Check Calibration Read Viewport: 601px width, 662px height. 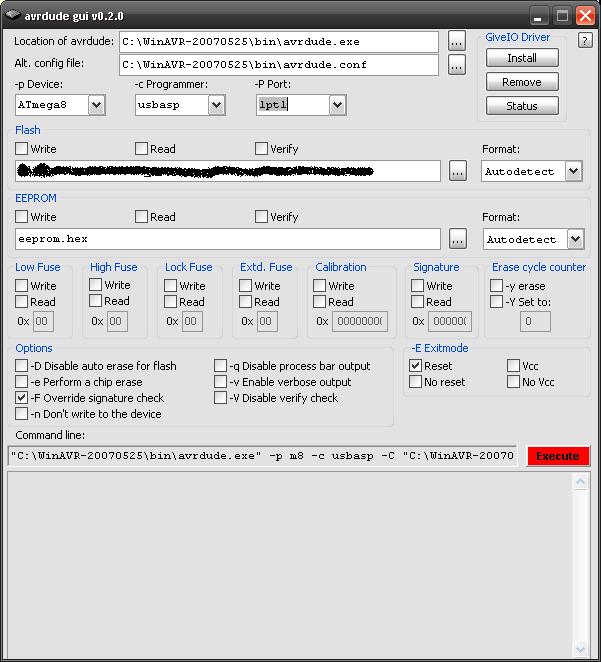[x=319, y=302]
